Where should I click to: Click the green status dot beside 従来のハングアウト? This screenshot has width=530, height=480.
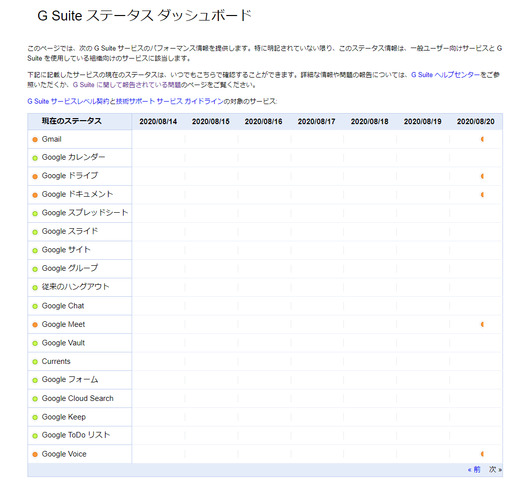tap(35, 288)
